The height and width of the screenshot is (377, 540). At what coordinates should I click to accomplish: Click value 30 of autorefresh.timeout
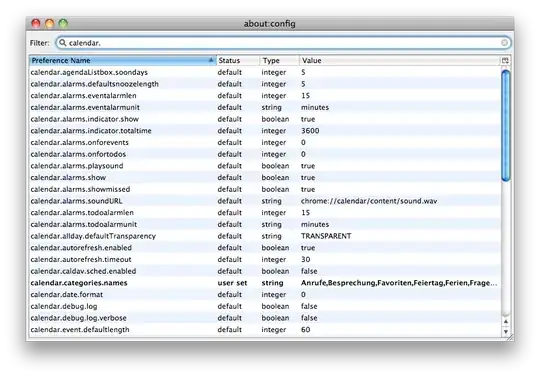[306, 260]
